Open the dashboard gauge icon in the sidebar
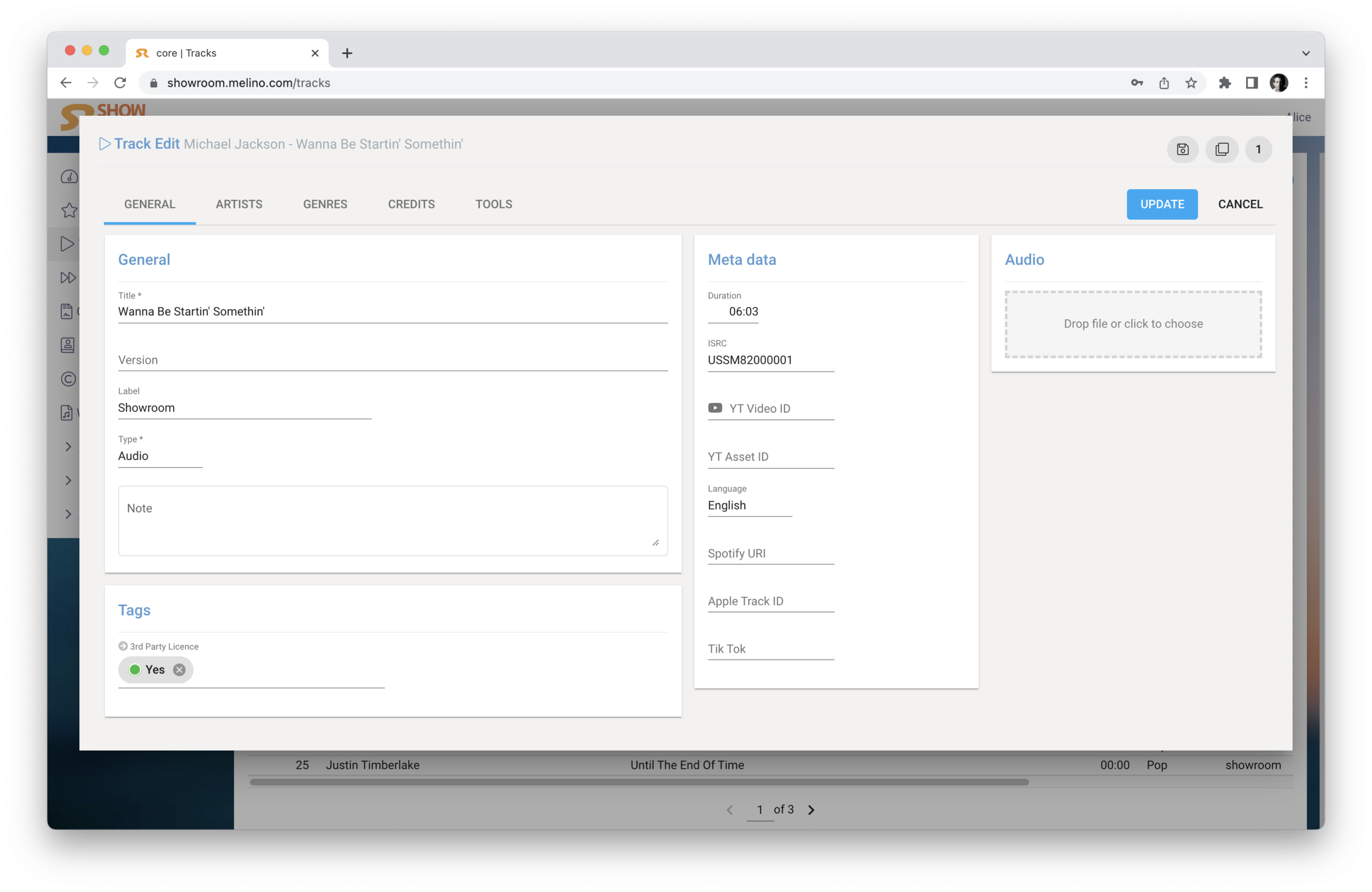This screenshot has height=892, width=1372. [69, 177]
